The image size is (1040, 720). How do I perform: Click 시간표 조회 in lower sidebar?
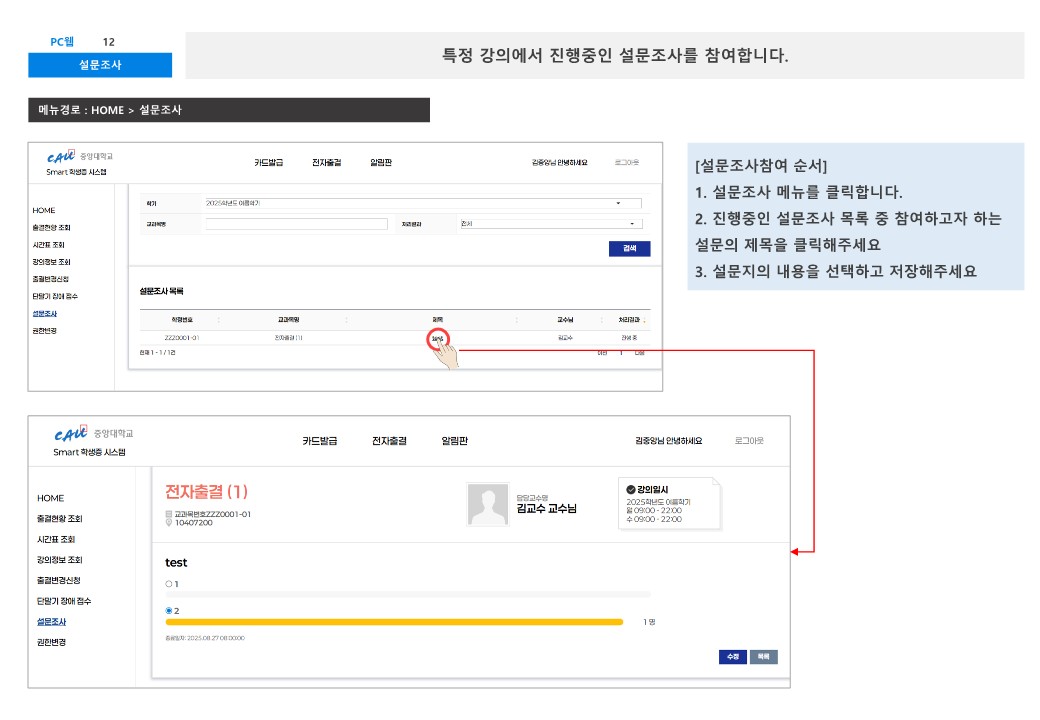pyautogui.click(x=56, y=539)
